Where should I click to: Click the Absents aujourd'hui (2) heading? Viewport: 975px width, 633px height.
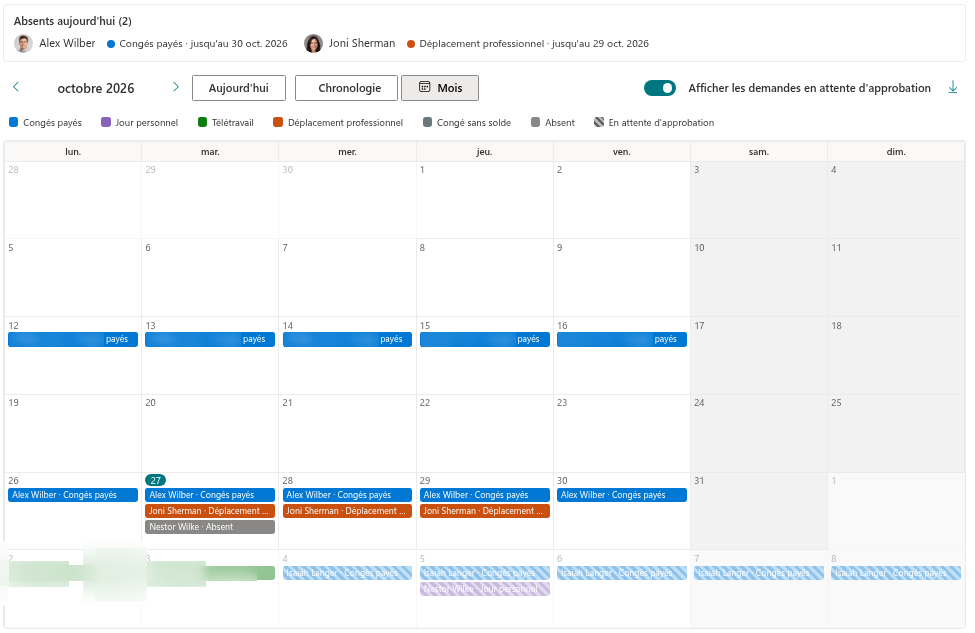[73, 21]
